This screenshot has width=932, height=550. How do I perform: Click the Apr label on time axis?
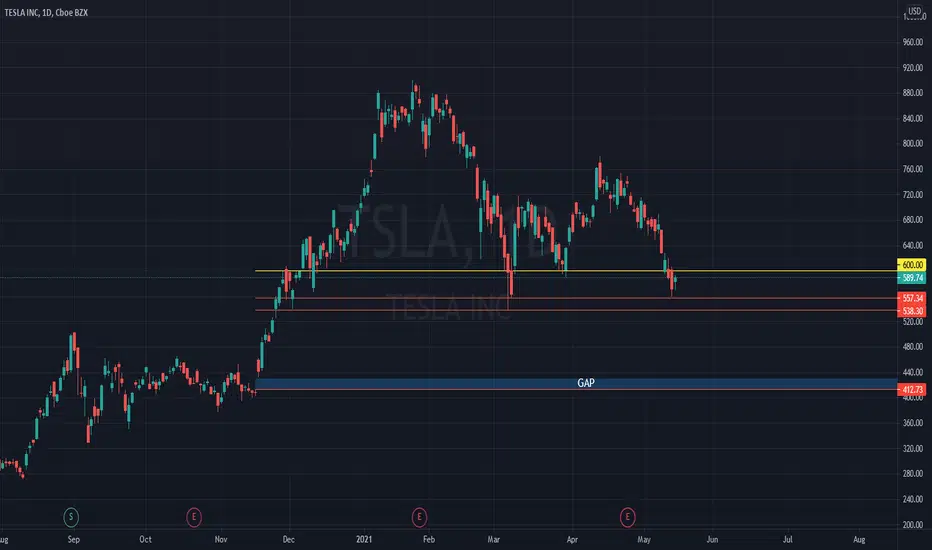pyautogui.click(x=572, y=539)
